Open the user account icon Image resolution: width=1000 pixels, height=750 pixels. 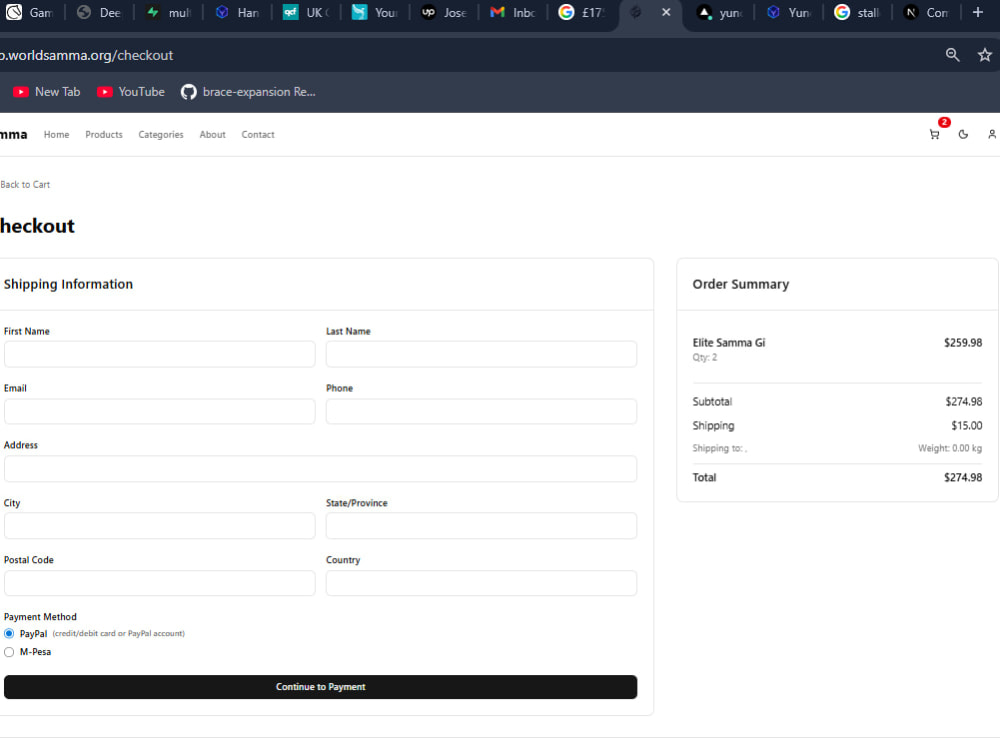point(992,135)
